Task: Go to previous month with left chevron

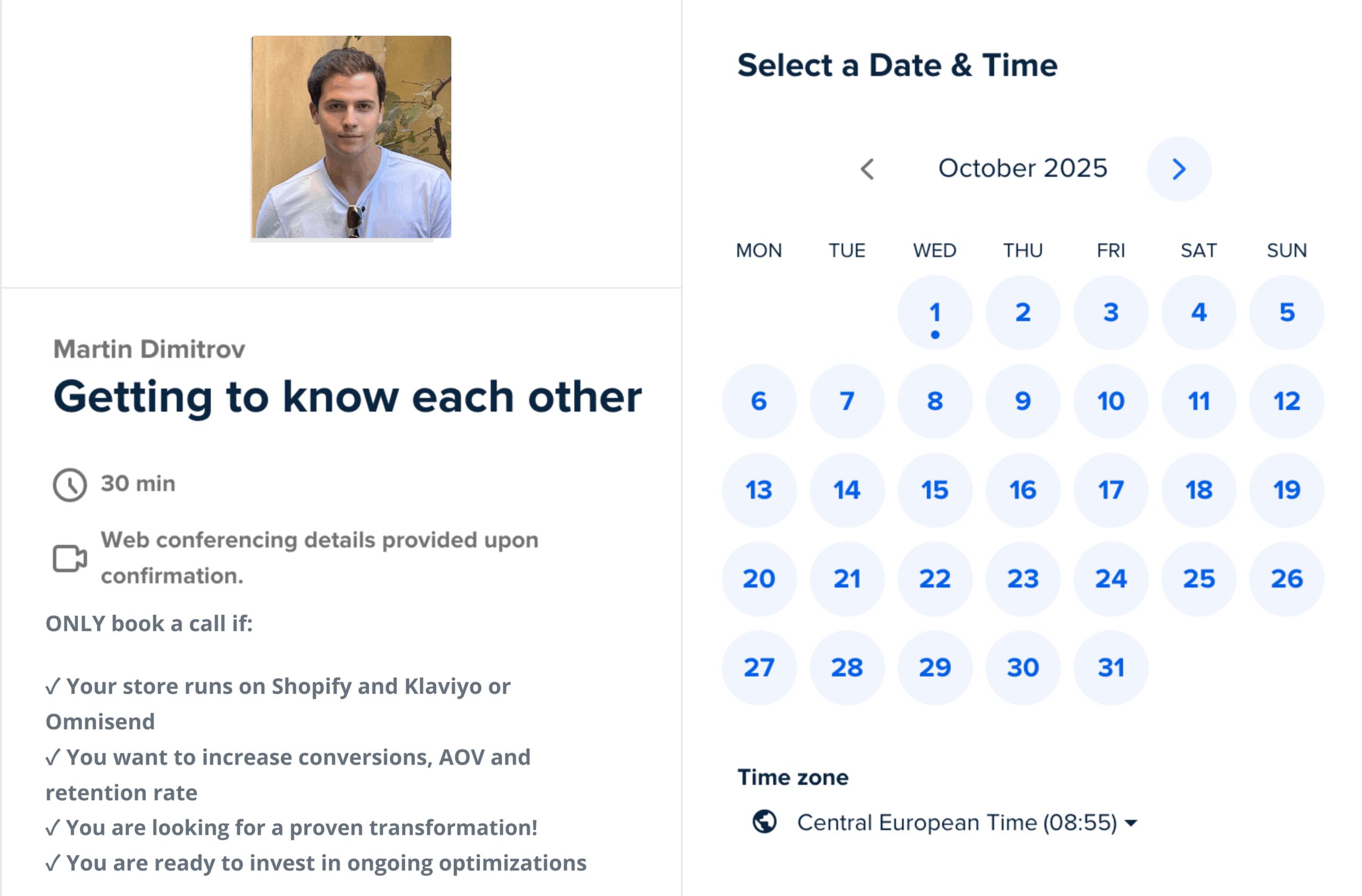Action: tap(868, 169)
